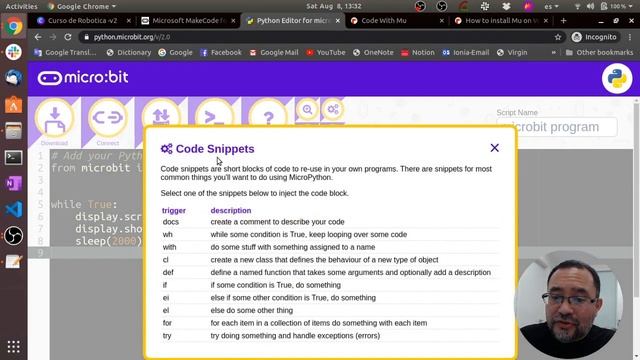The width and height of the screenshot is (640, 360).
Task: Open the Google Mail bookmark
Action: tap(274, 52)
